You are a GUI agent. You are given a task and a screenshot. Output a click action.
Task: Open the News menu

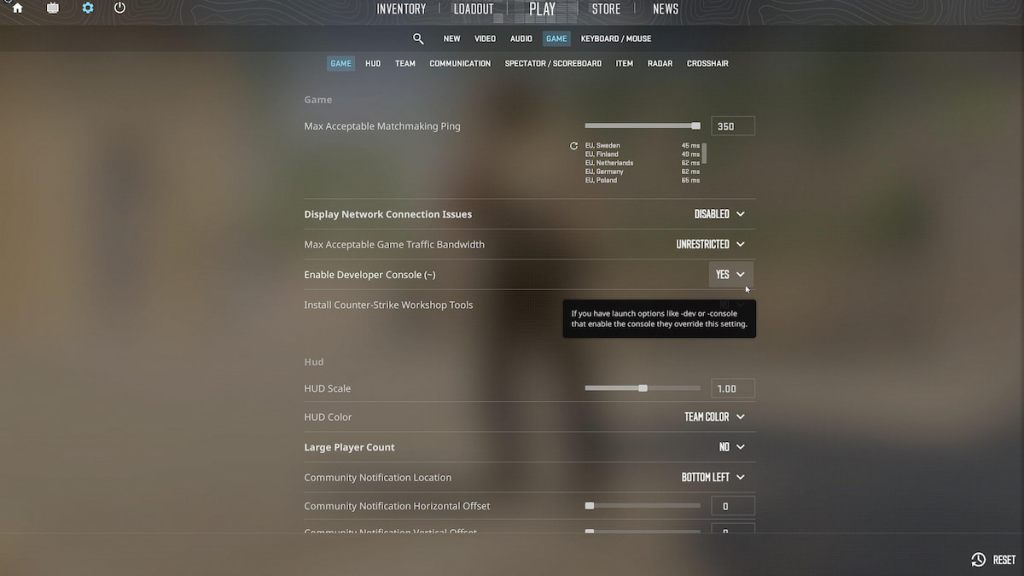point(665,9)
